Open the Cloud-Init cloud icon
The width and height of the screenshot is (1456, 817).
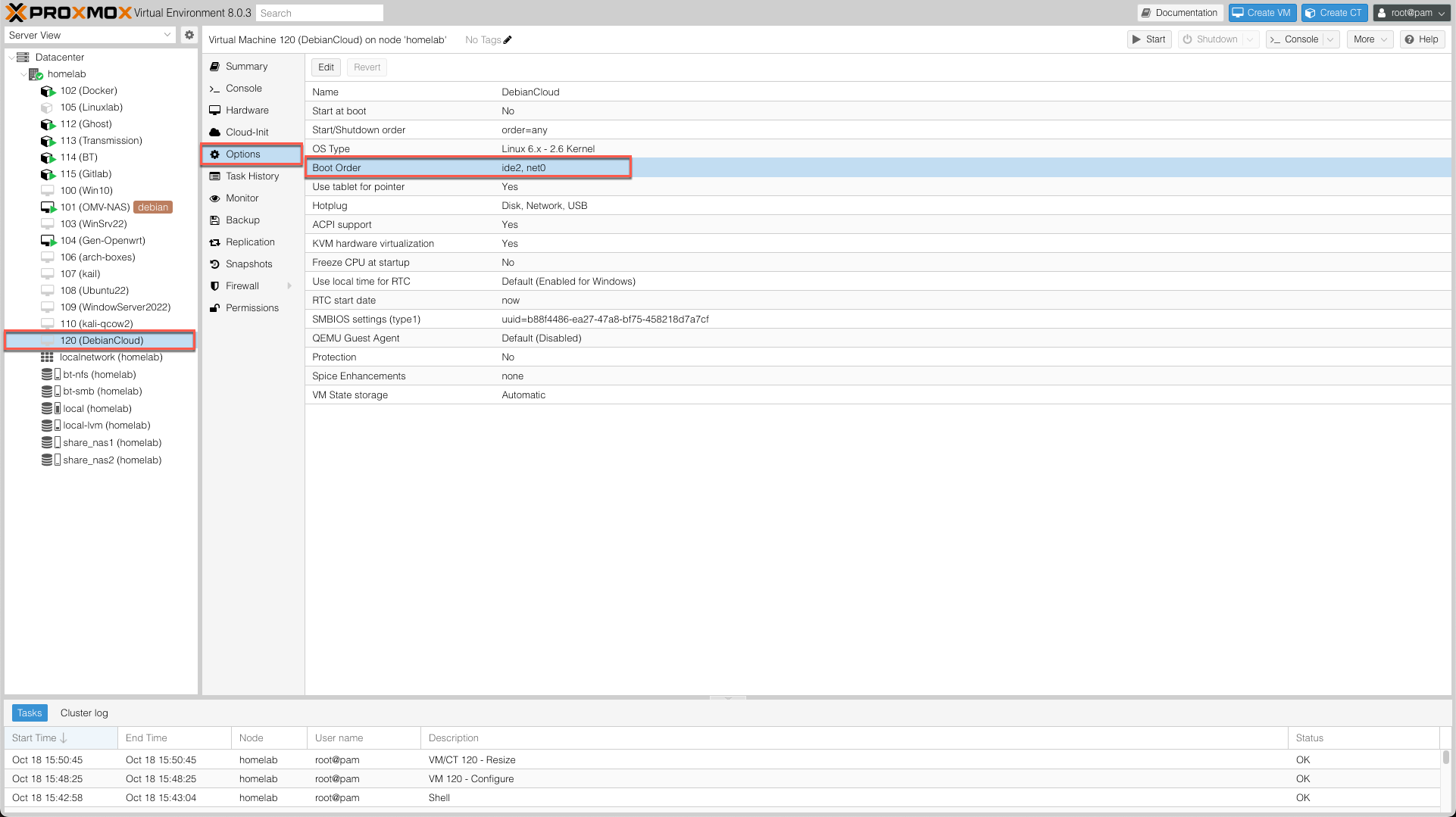[x=215, y=133]
